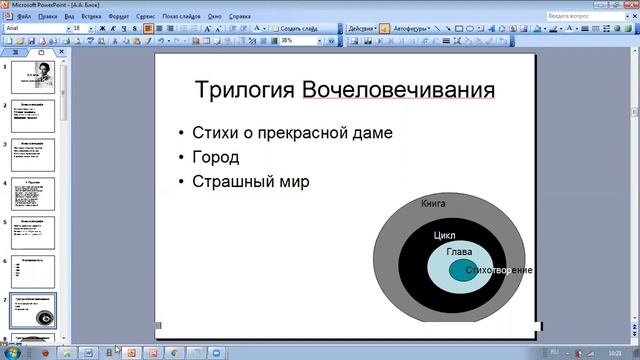The image size is (640, 360).
Task: Open the font name dropdown (Arial)
Action: (x=69, y=28)
